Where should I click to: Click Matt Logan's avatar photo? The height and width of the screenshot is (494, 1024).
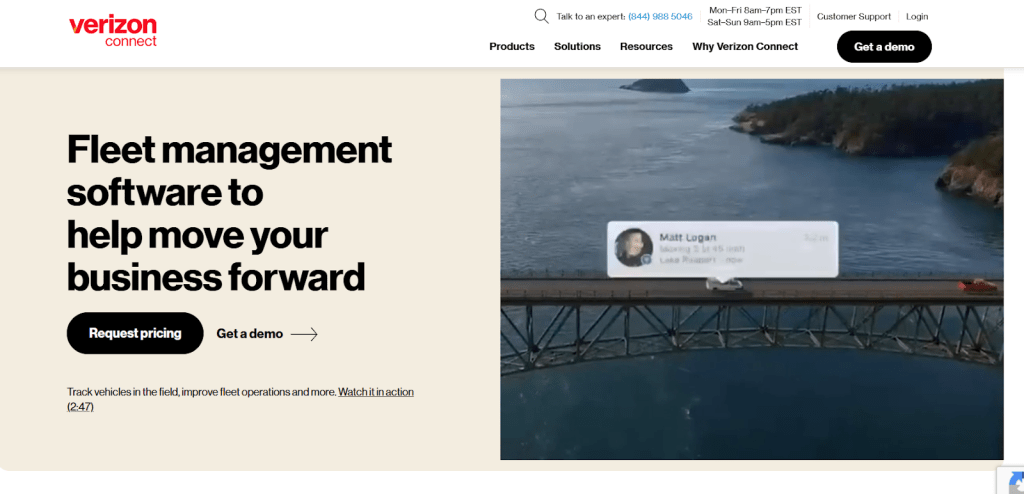coord(633,248)
